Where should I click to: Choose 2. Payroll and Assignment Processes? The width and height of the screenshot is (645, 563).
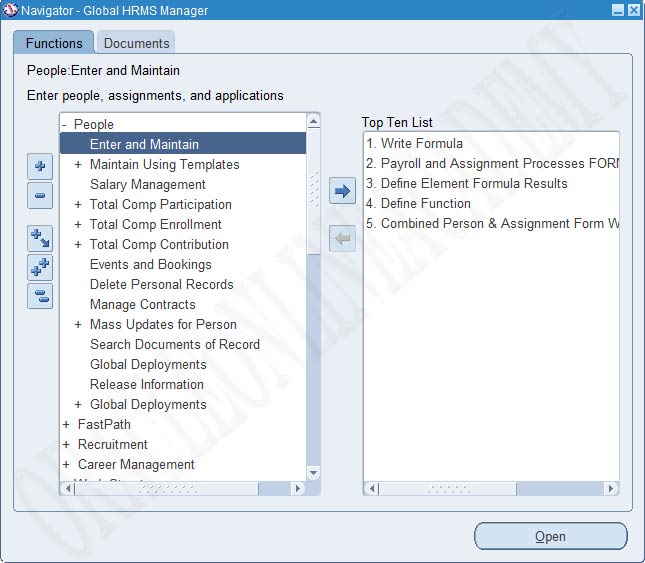tap(492, 163)
